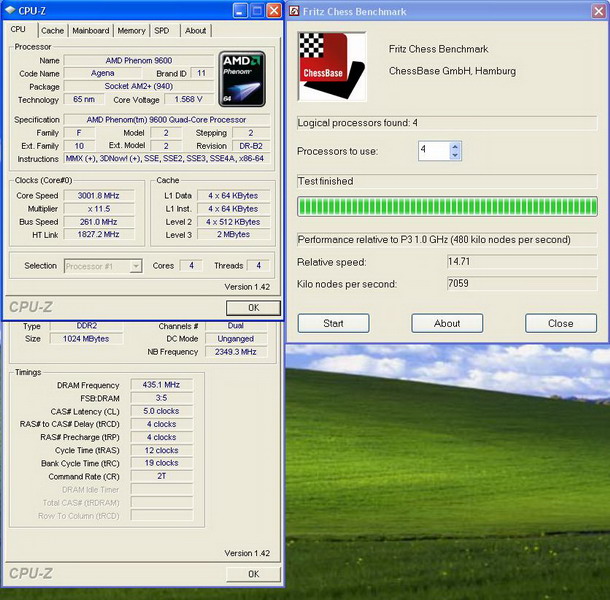The height and width of the screenshot is (600, 610).
Task: Click the memory Type value DDR2
Action: point(86,326)
